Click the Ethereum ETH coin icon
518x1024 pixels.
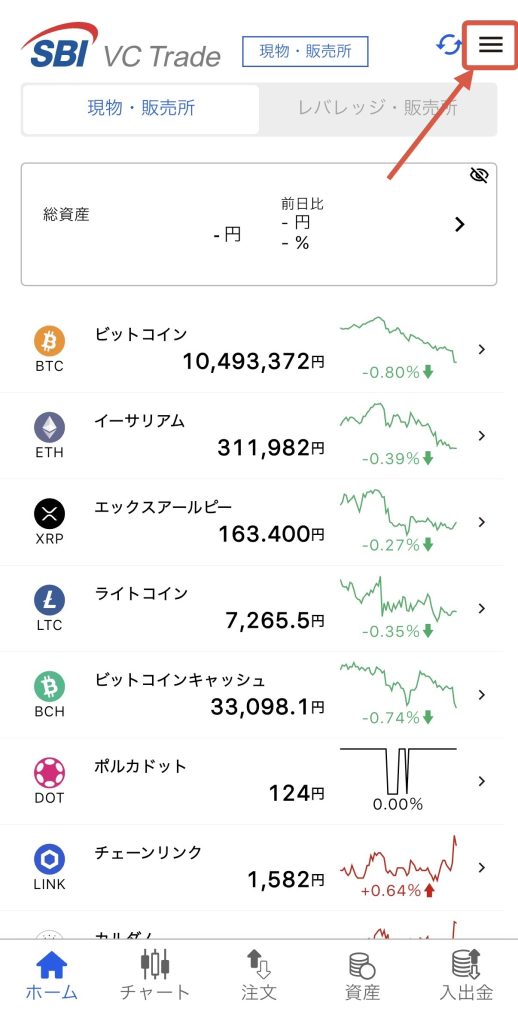coord(50,428)
